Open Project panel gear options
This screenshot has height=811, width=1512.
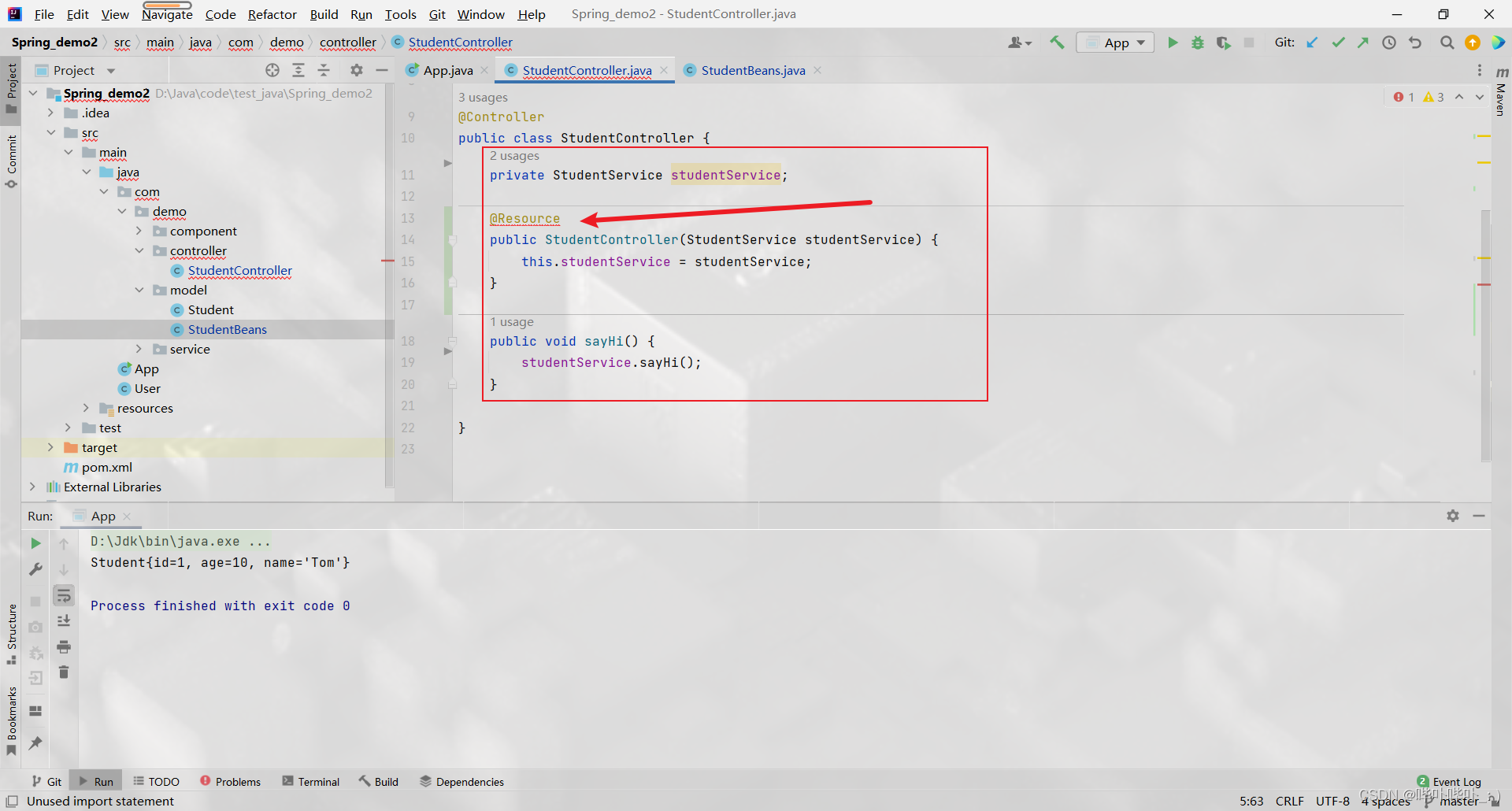coord(357,70)
